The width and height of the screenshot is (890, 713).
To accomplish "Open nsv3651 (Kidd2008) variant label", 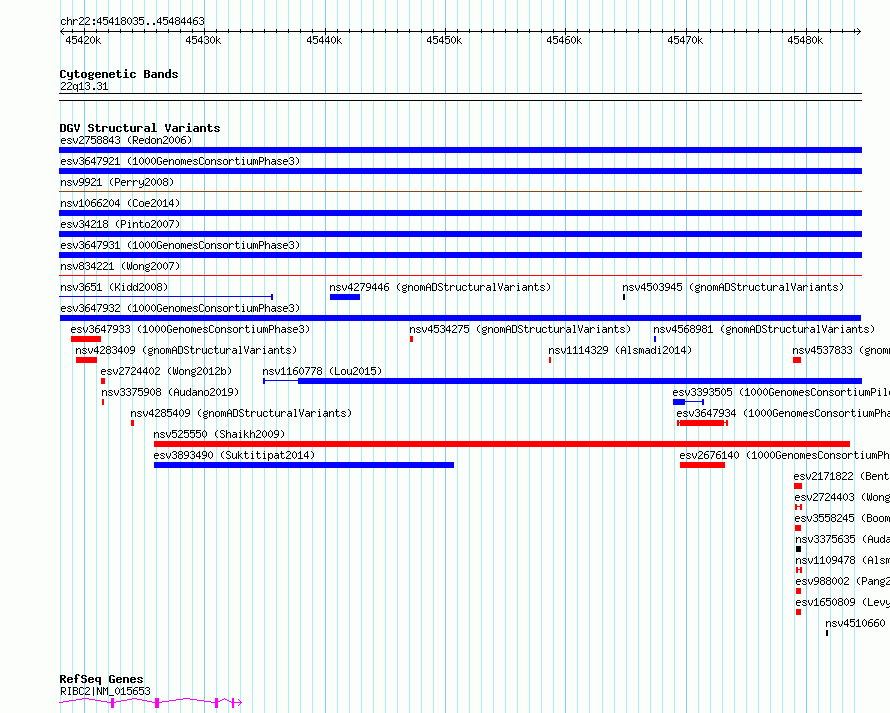I will pos(114,287).
